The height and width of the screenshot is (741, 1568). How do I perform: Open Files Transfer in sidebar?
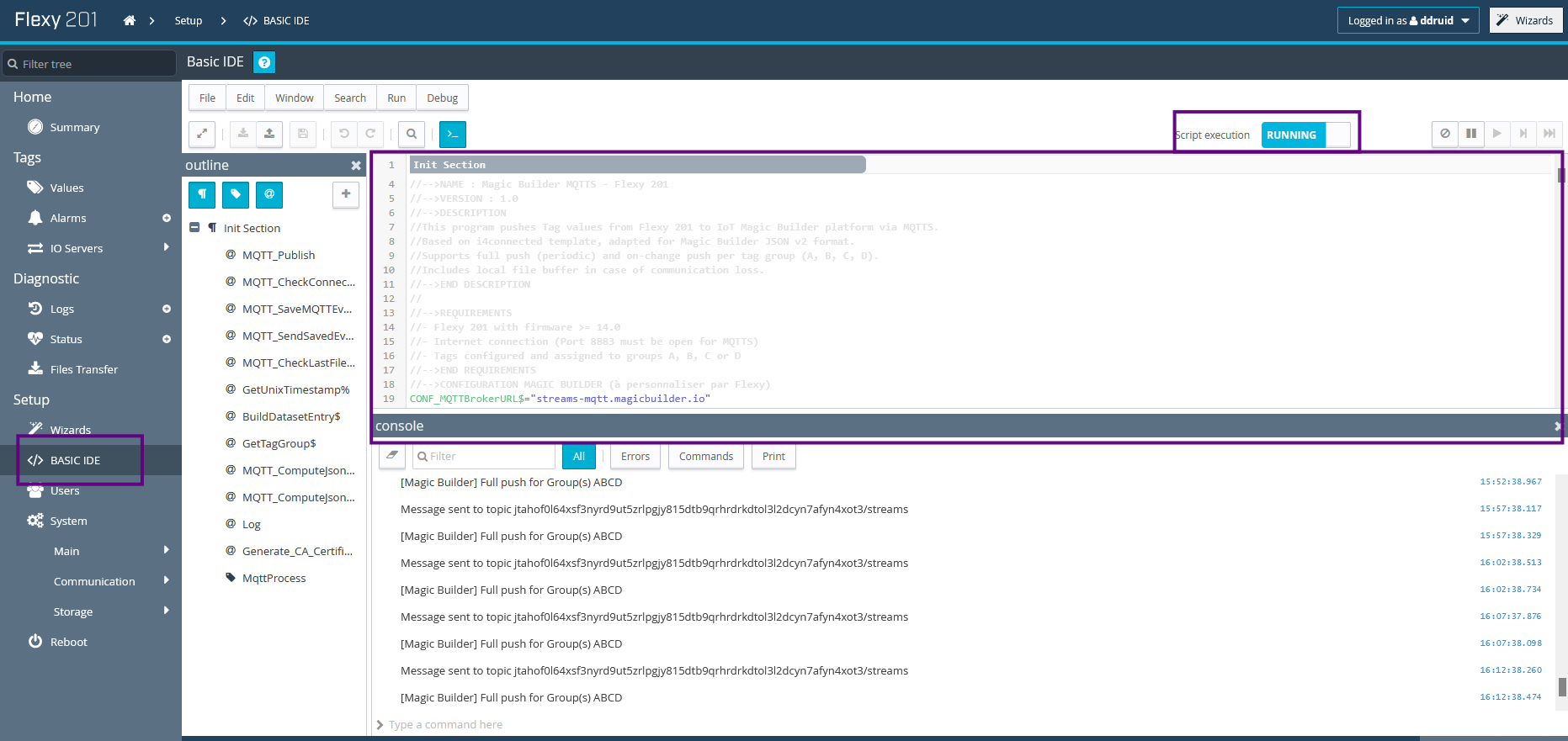[x=84, y=369]
